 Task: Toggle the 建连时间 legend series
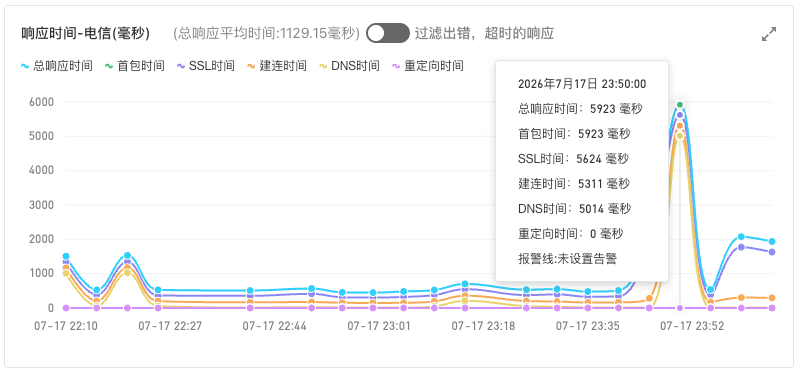277,66
